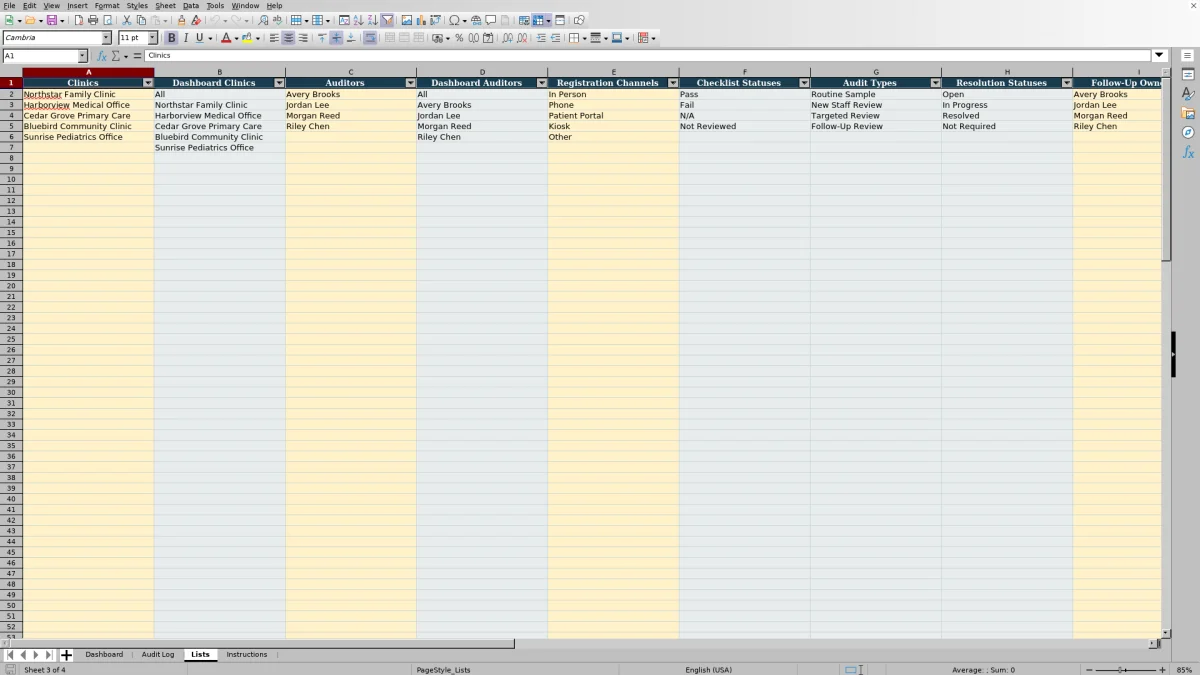This screenshot has height=675, width=1200.
Task: Click the PageStyle_Lists status bar entry
Action: (x=443, y=670)
